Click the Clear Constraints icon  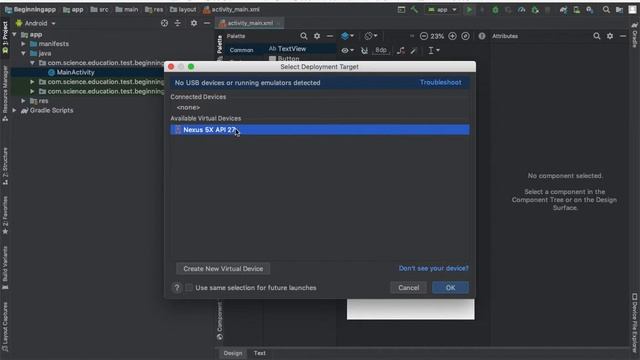coord(401,50)
